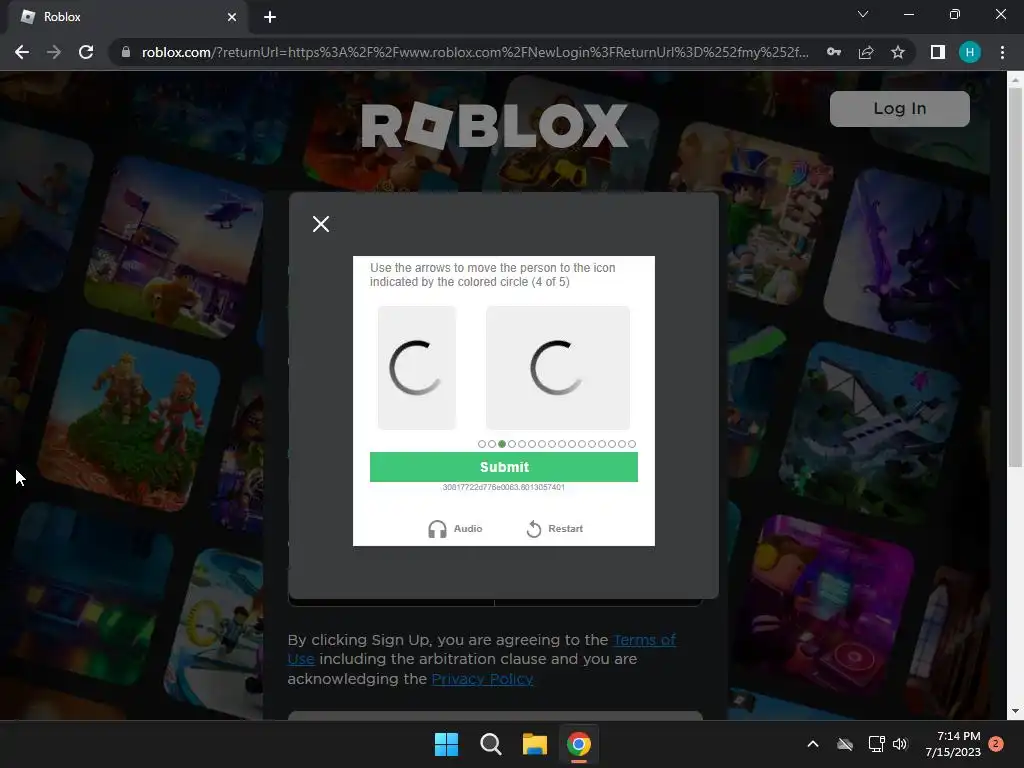Open the Privacy Policy link
Image resolution: width=1024 pixels, height=768 pixels.
pos(482,679)
